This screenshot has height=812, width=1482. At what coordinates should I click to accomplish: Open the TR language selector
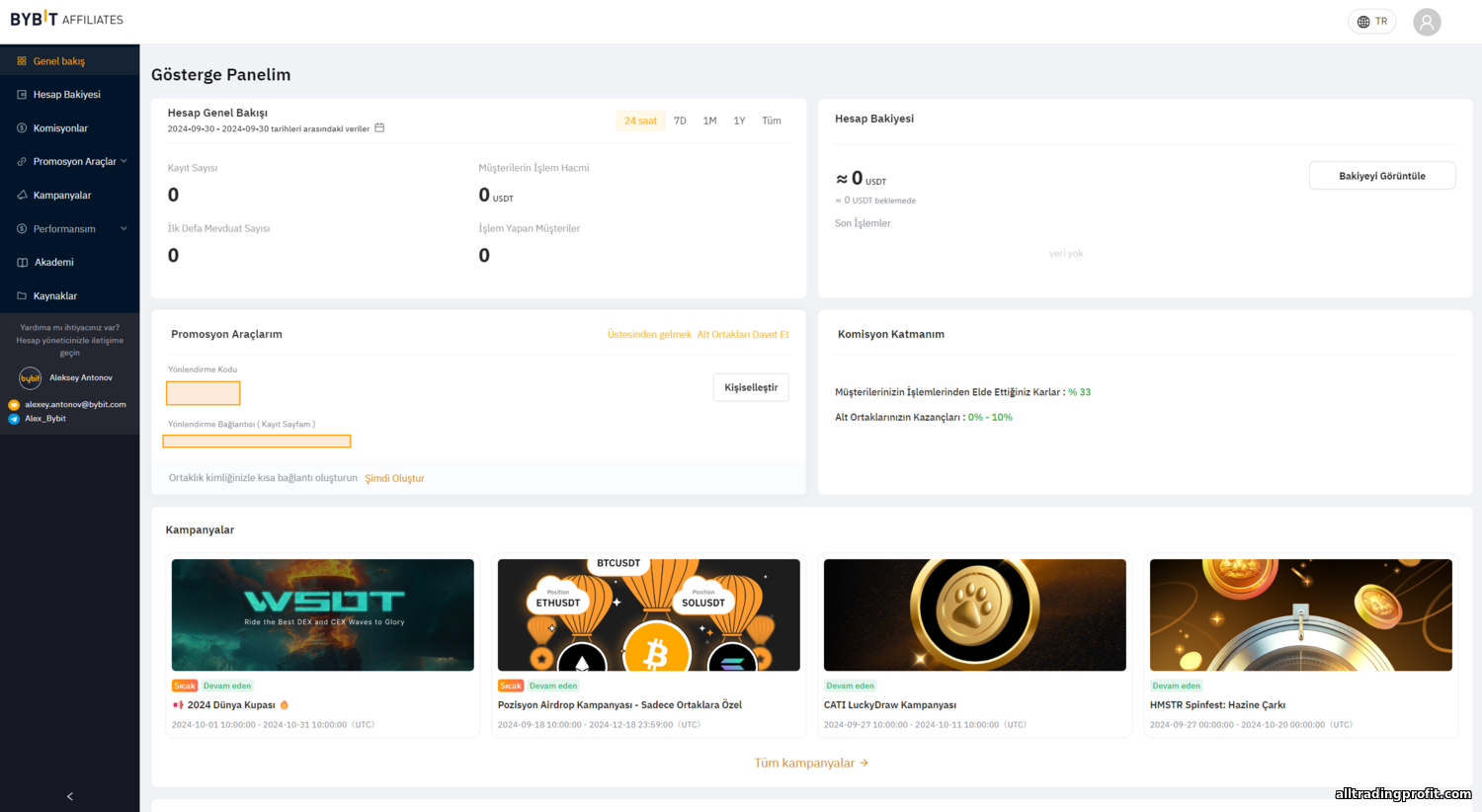pos(1371,22)
